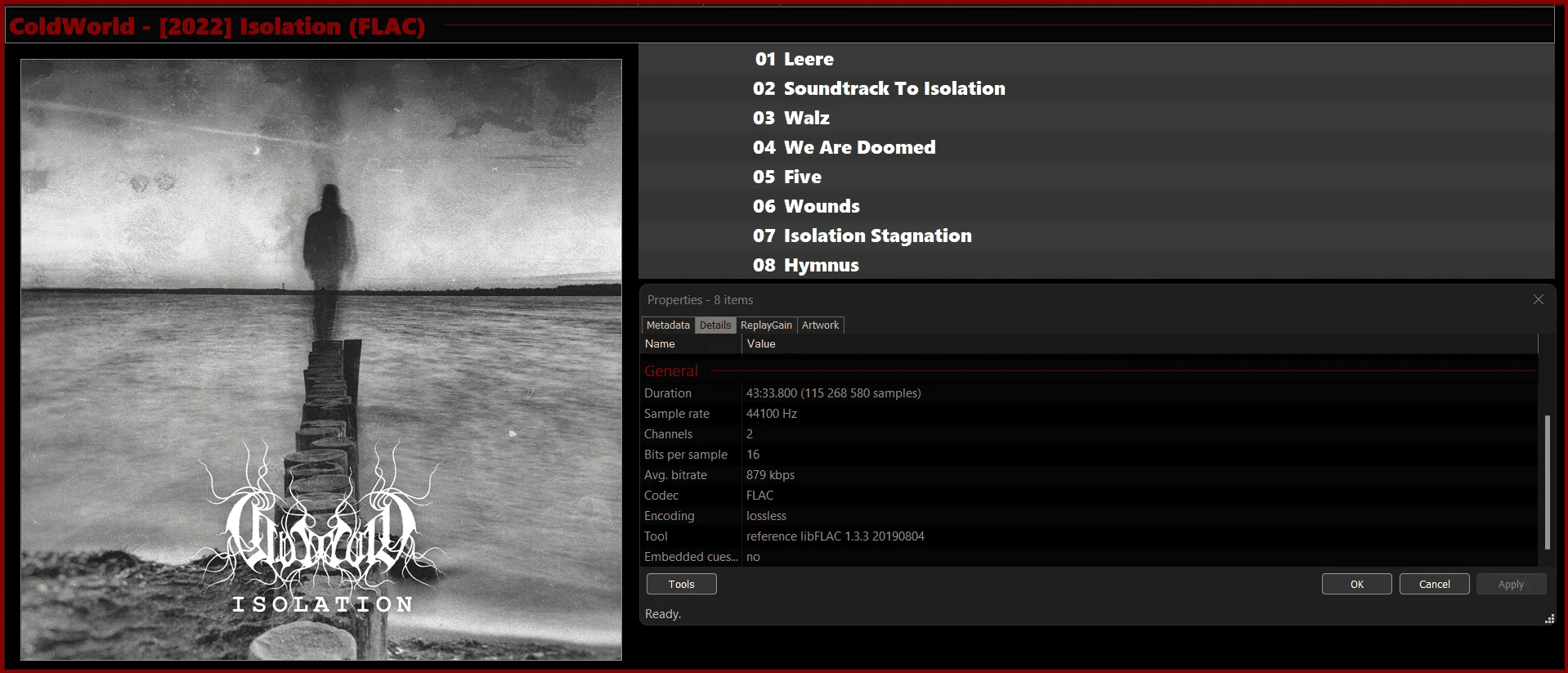
Task: Click the ColdWorld album title header
Action: 217,26
